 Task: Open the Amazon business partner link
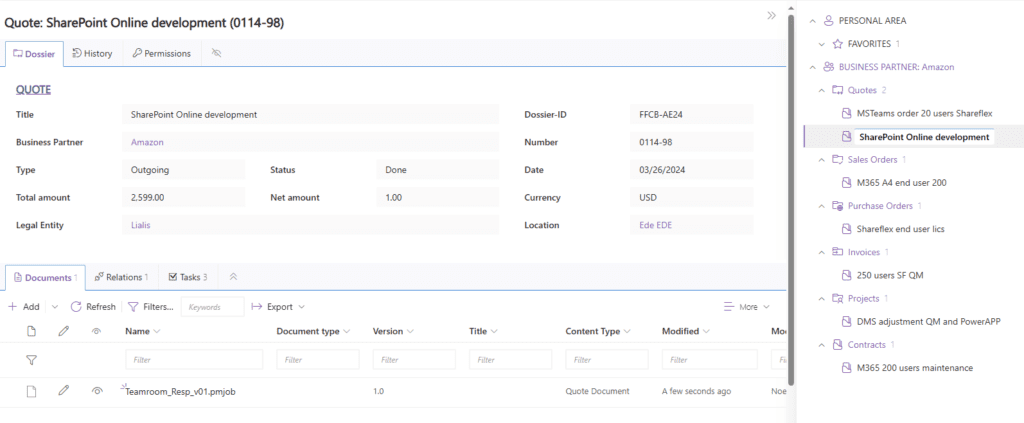pyautogui.click(x=147, y=142)
